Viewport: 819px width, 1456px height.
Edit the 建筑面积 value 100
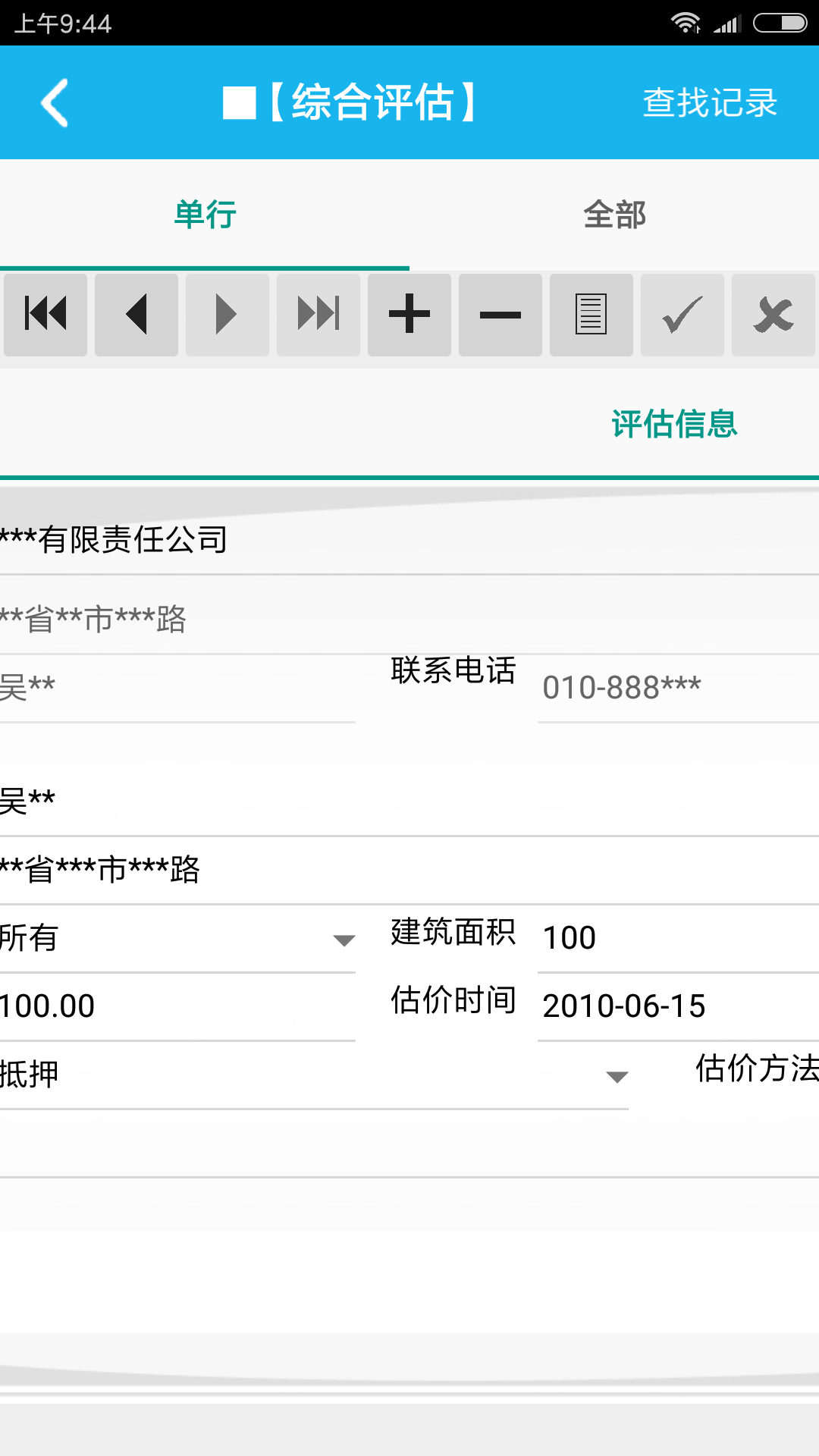click(x=678, y=939)
